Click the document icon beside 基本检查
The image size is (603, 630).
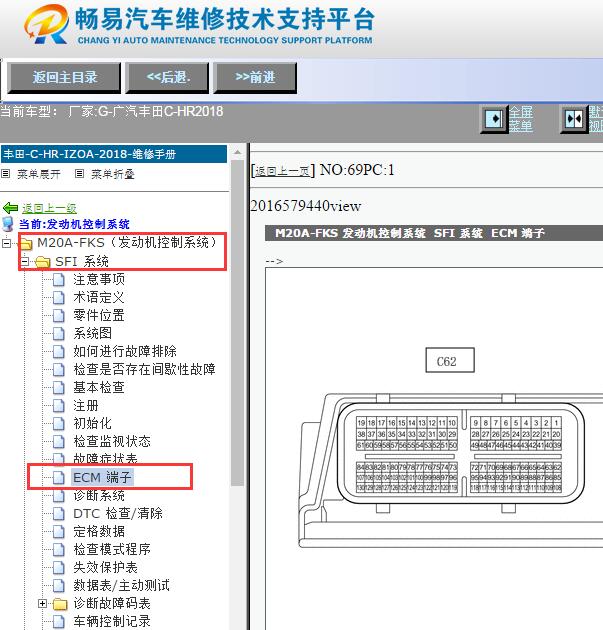(59, 388)
